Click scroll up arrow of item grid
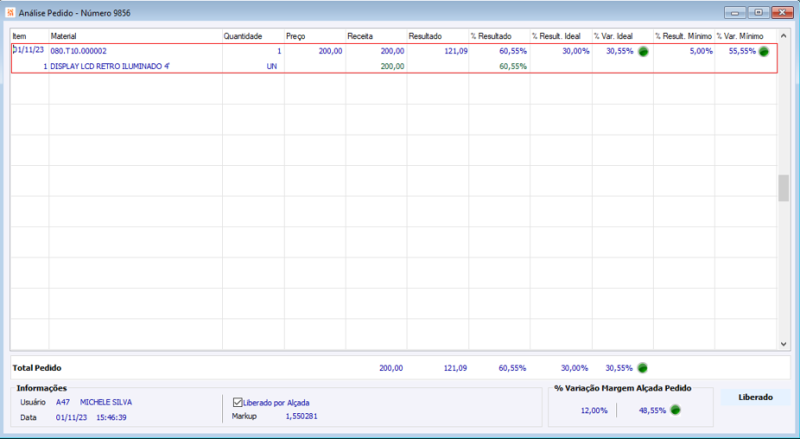Image resolution: width=800 pixels, height=439 pixels. pyautogui.click(x=784, y=36)
